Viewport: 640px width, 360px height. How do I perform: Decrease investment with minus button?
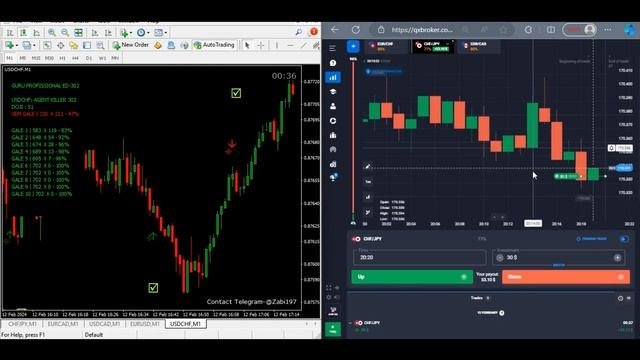point(500,258)
